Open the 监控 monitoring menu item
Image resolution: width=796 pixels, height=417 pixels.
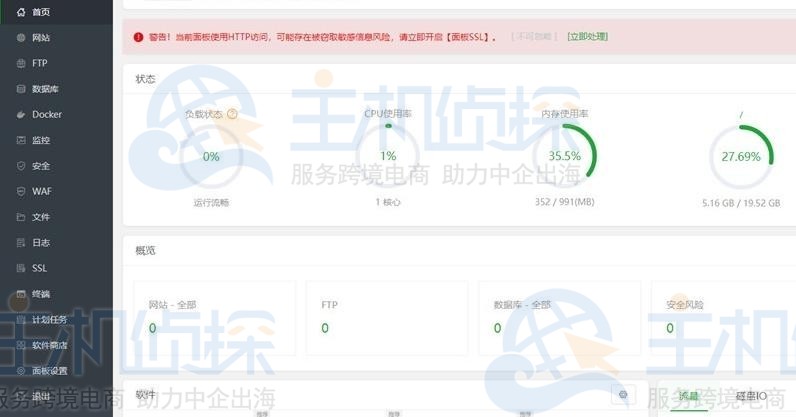40,140
